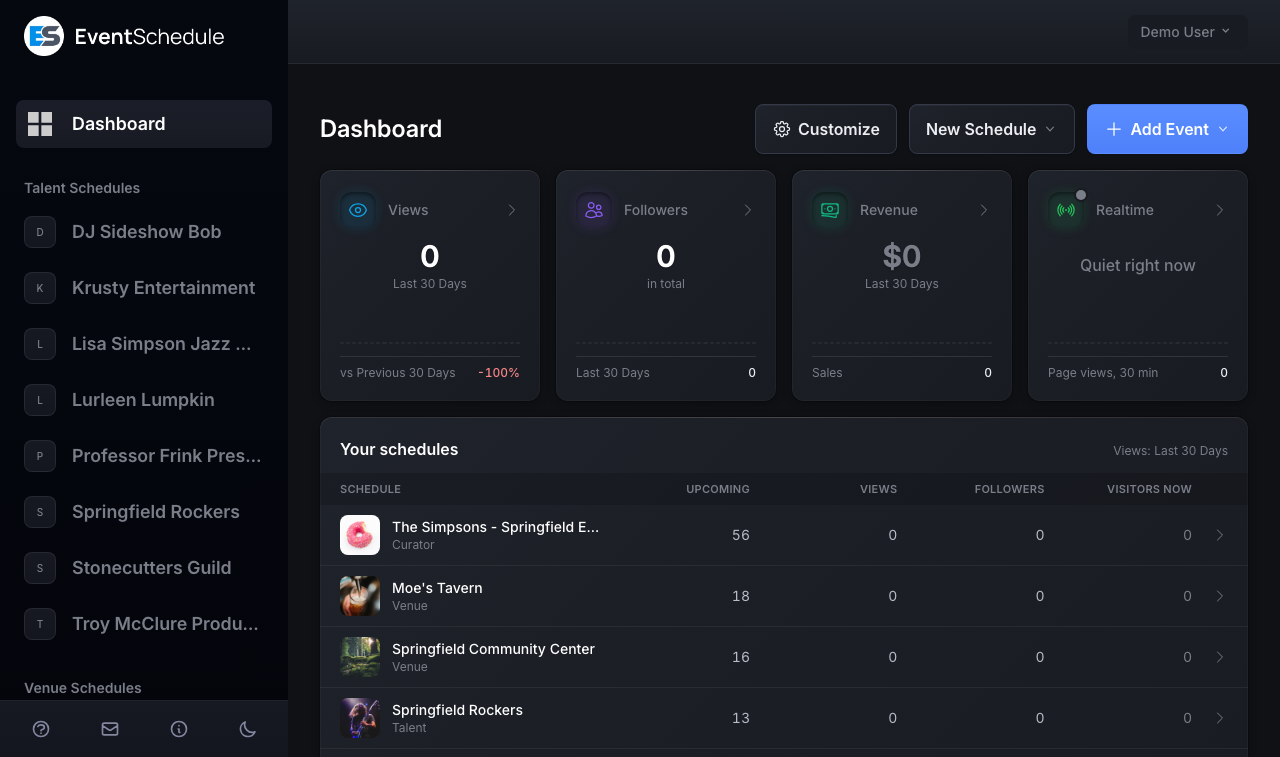Click the Realtime broadcast icon
This screenshot has height=757, width=1280.
point(1066,210)
